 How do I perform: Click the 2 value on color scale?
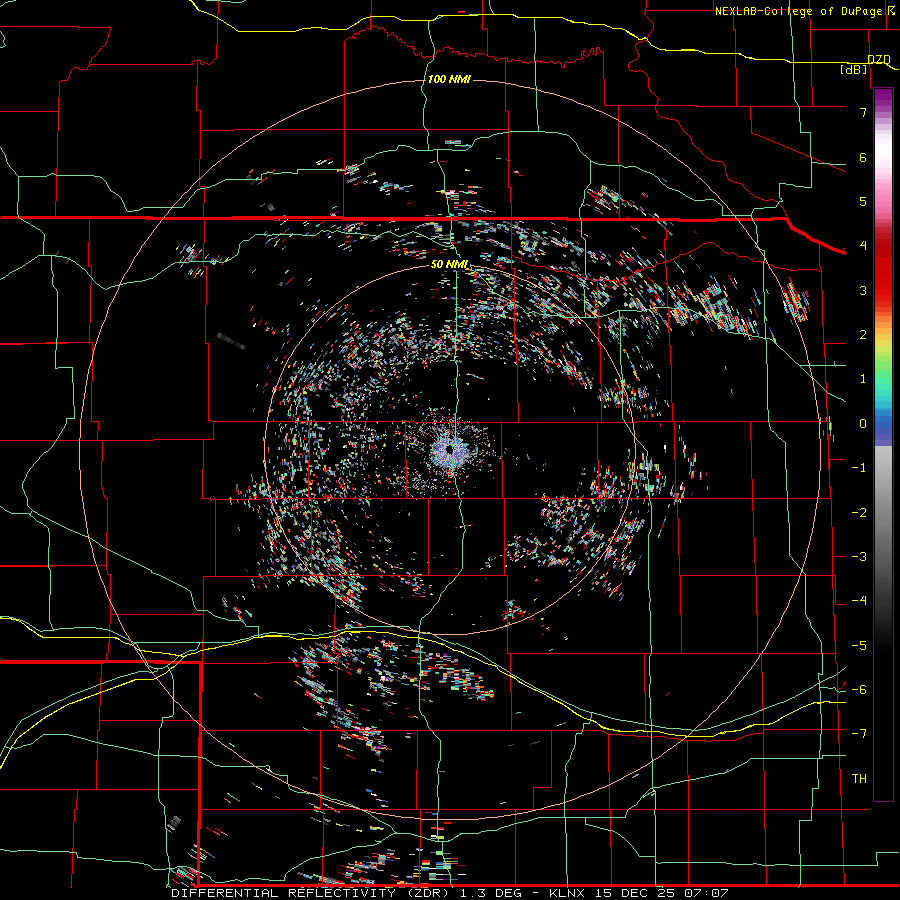863,335
